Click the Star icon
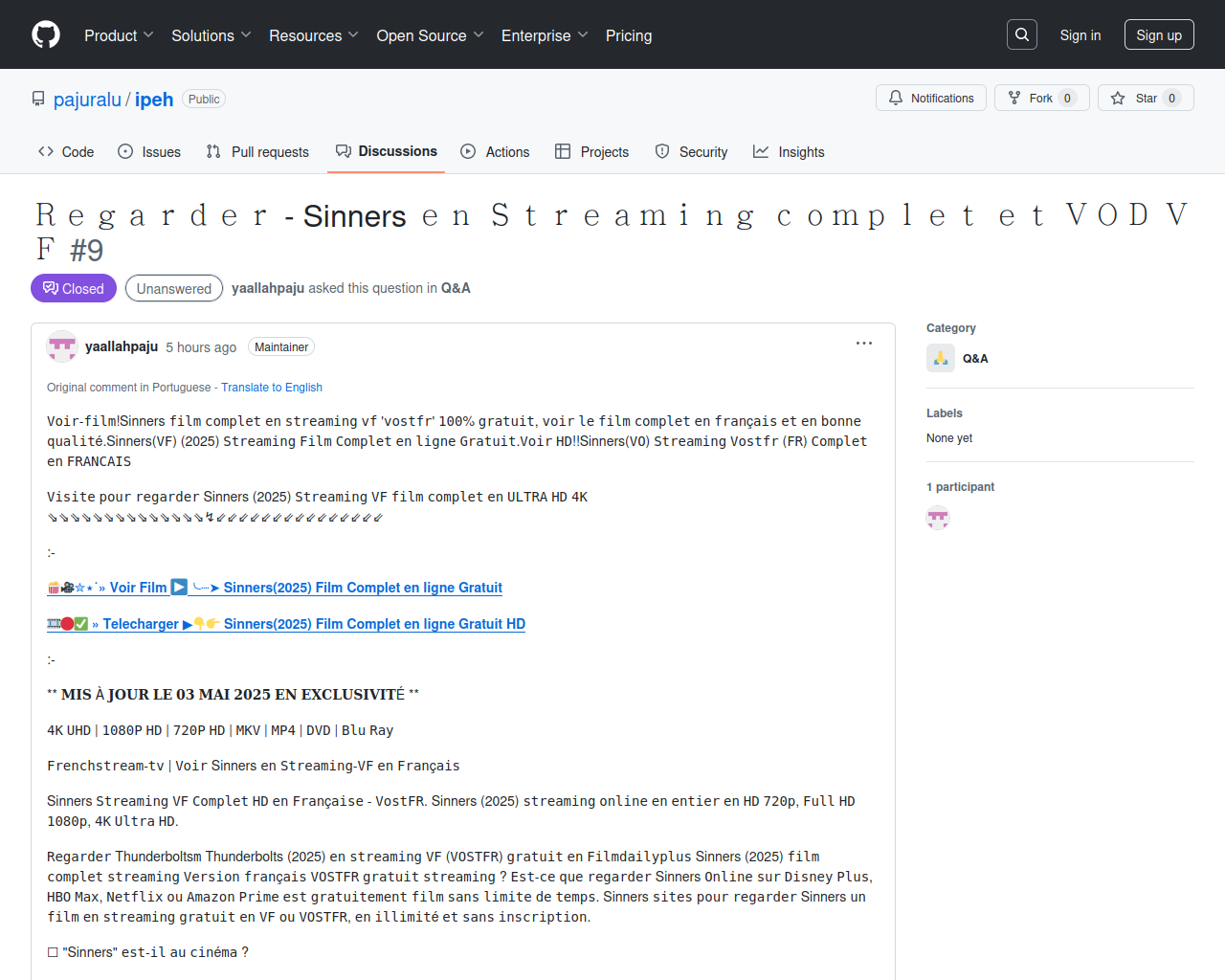 tap(1118, 98)
